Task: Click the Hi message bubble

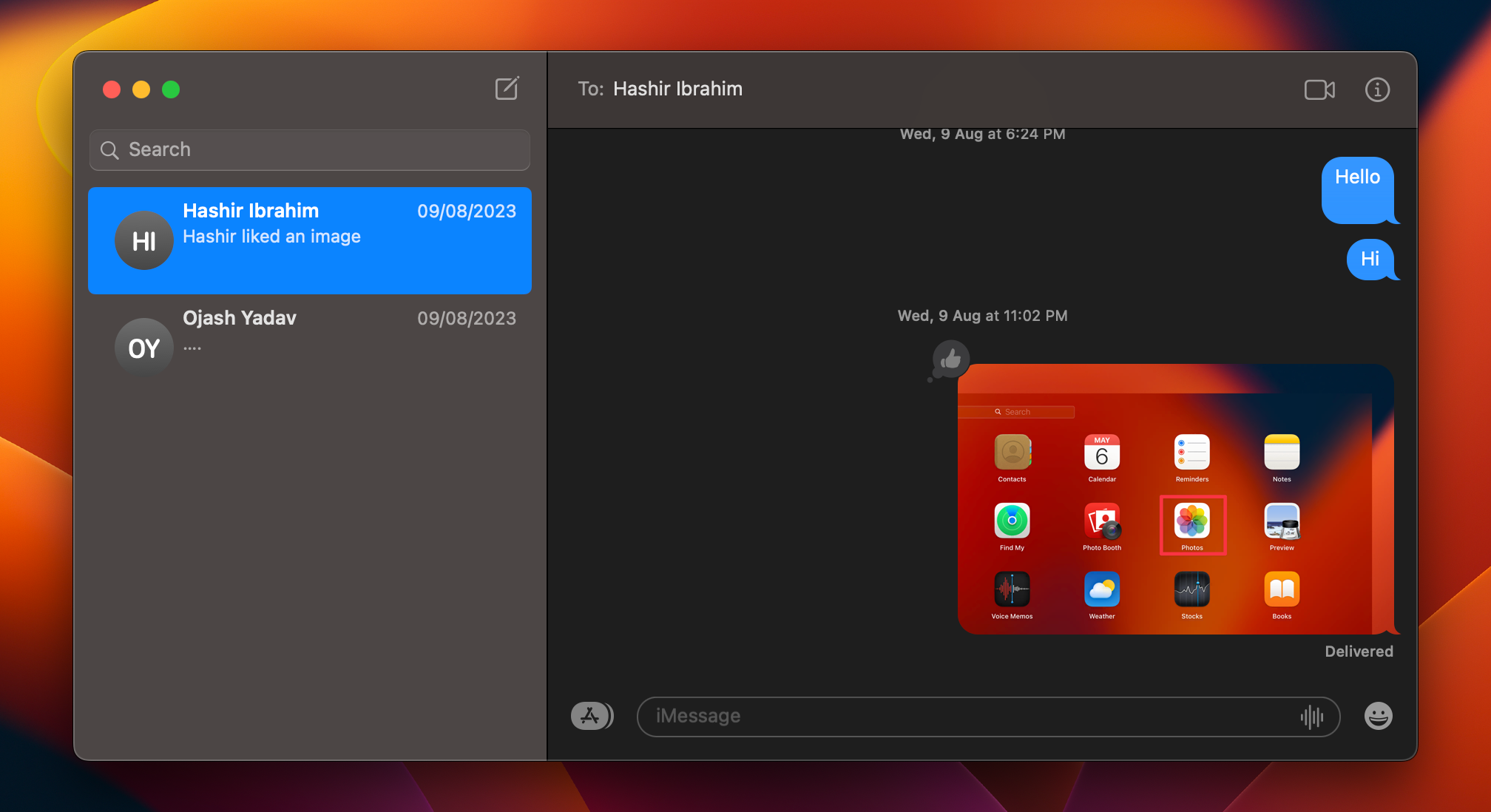Action: (1370, 260)
